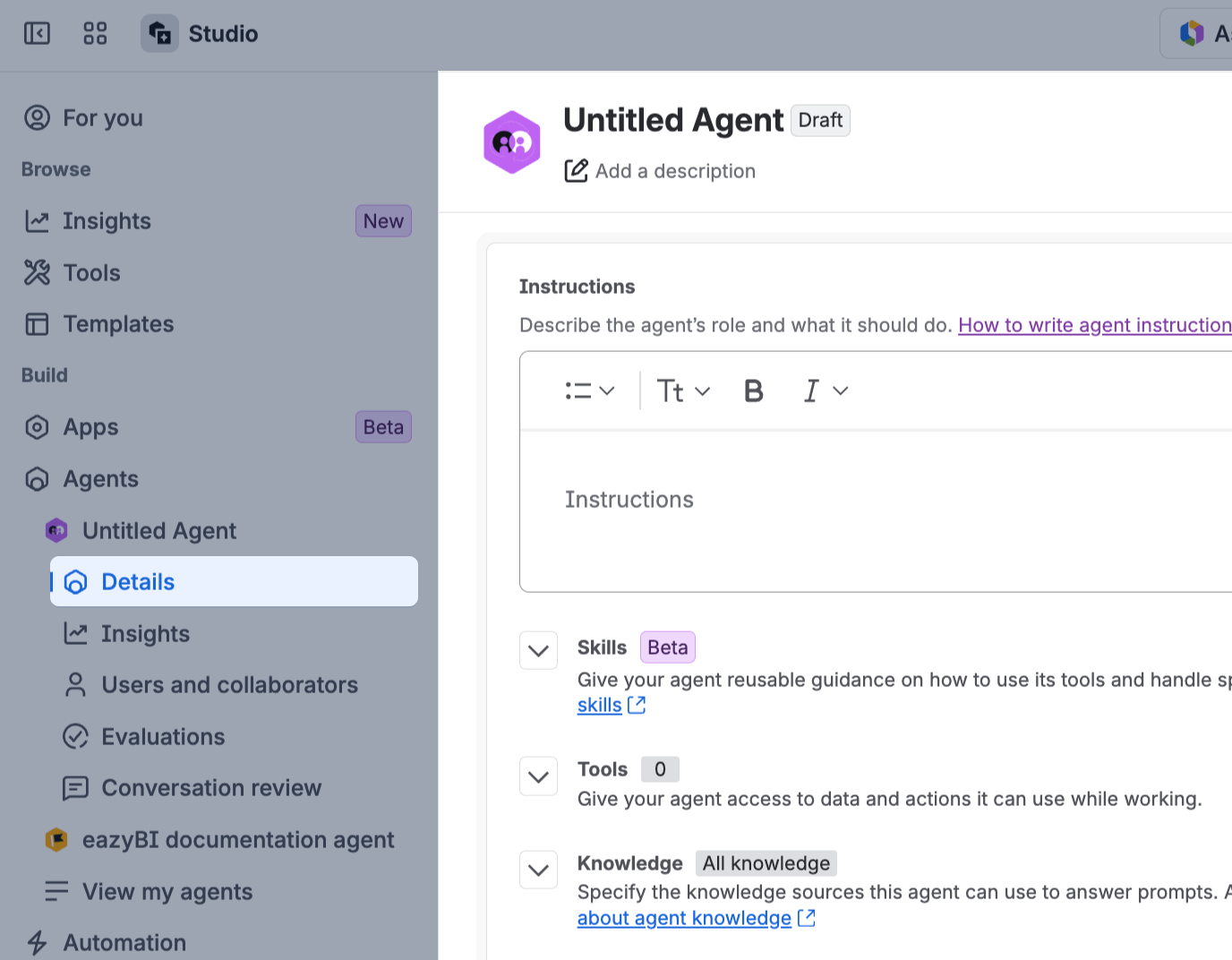Open the app switcher grid icon
The width and height of the screenshot is (1232, 960).
click(x=95, y=34)
